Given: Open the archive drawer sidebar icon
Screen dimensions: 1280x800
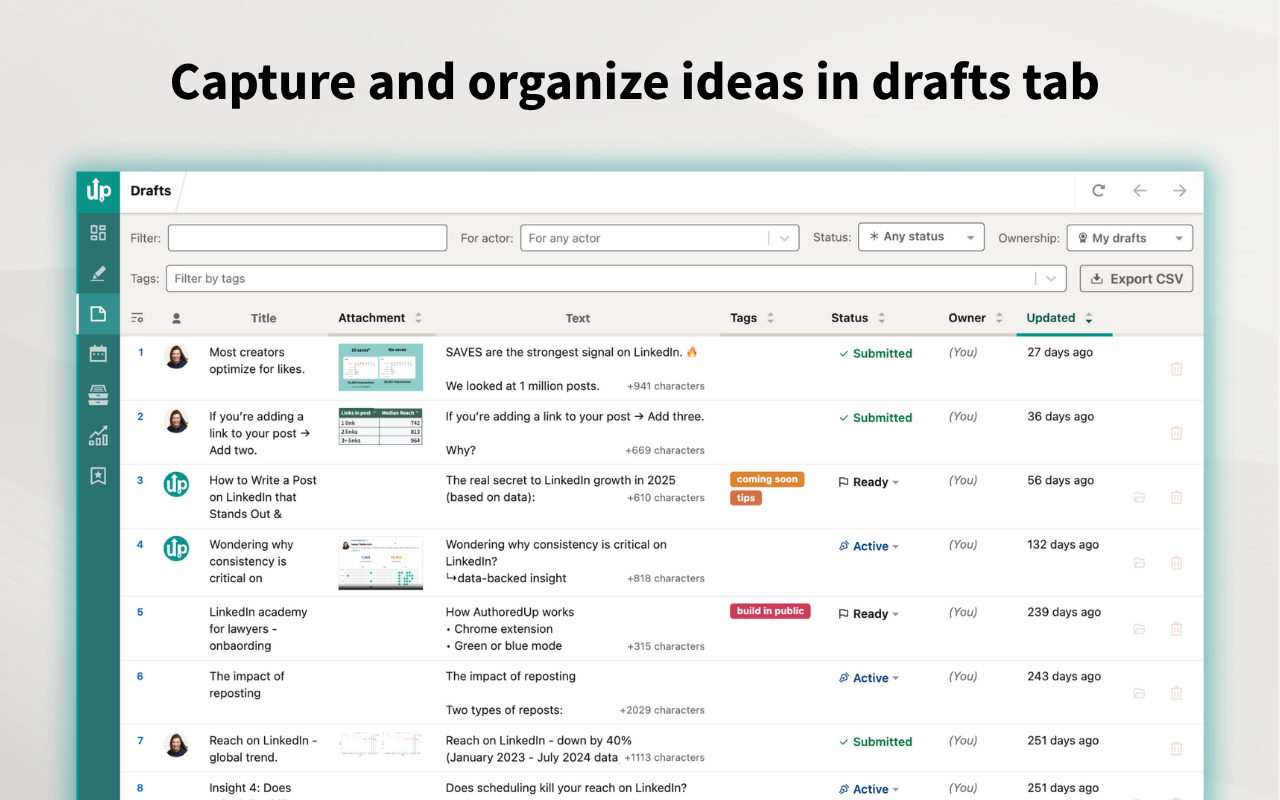Looking at the screenshot, I should pos(98,395).
